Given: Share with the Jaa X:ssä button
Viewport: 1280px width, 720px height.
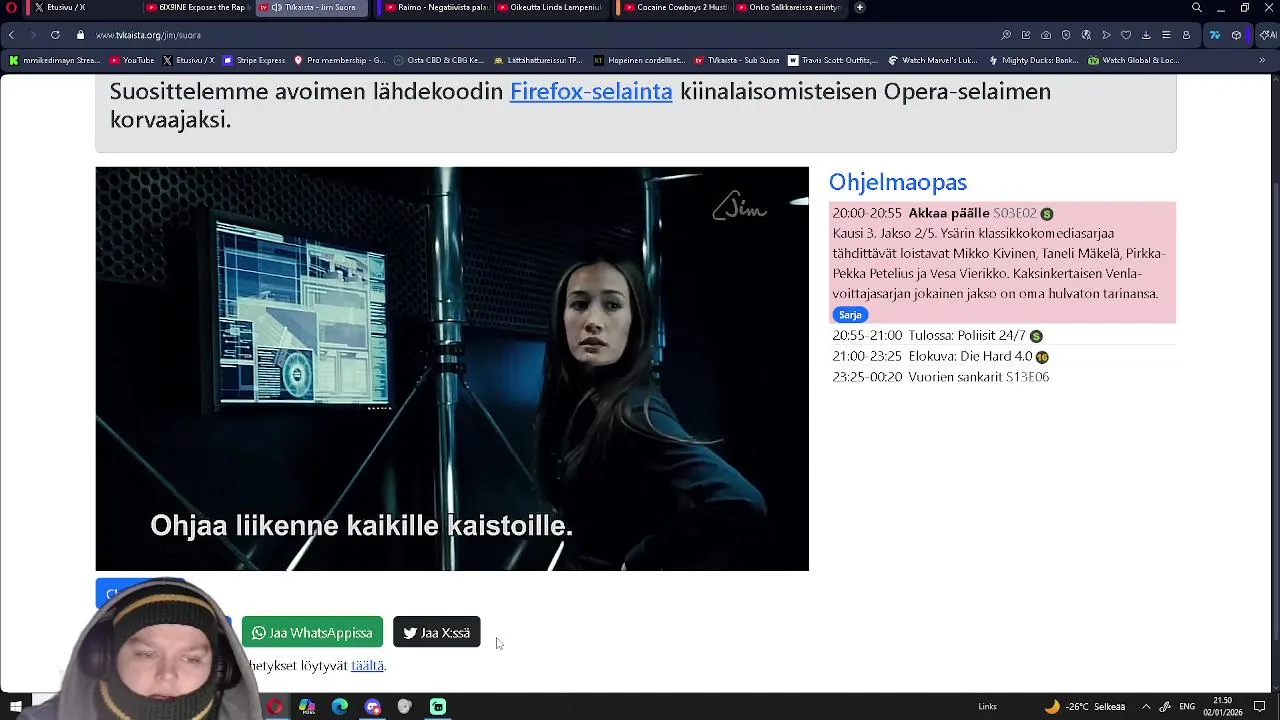Looking at the screenshot, I should tap(437, 633).
